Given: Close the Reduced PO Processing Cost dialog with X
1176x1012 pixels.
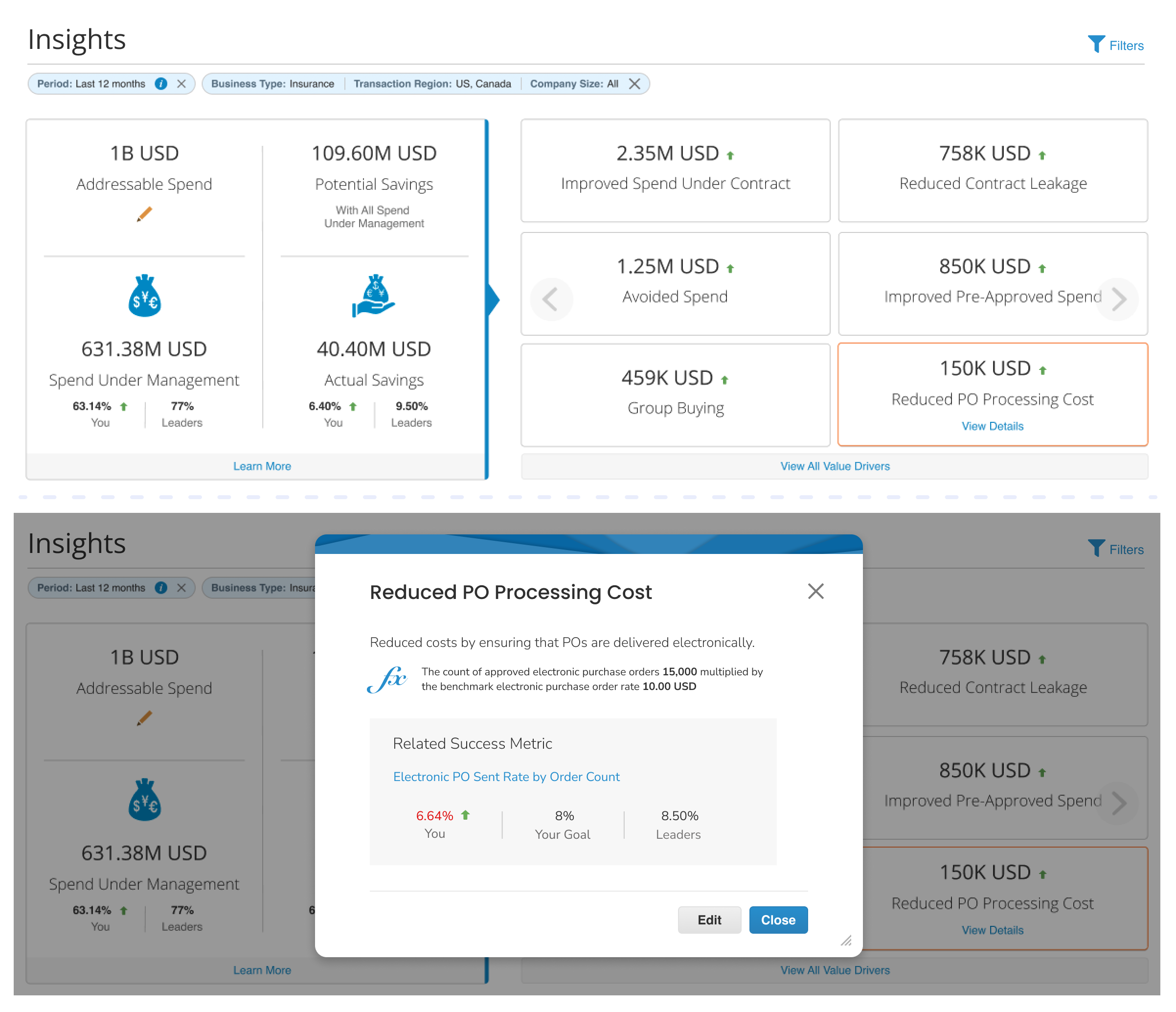Looking at the screenshot, I should pos(815,591).
